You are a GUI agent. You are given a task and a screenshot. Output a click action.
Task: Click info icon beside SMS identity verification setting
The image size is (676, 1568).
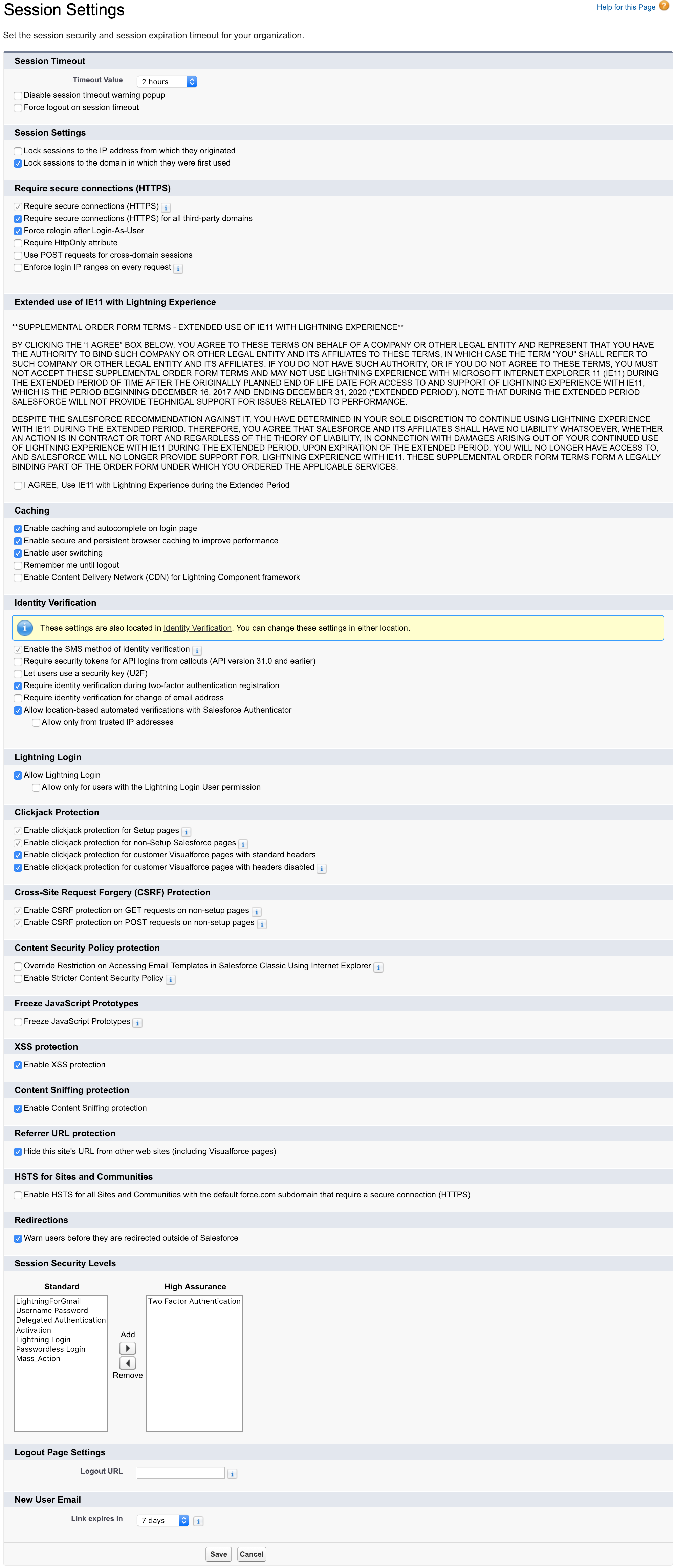[197, 650]
